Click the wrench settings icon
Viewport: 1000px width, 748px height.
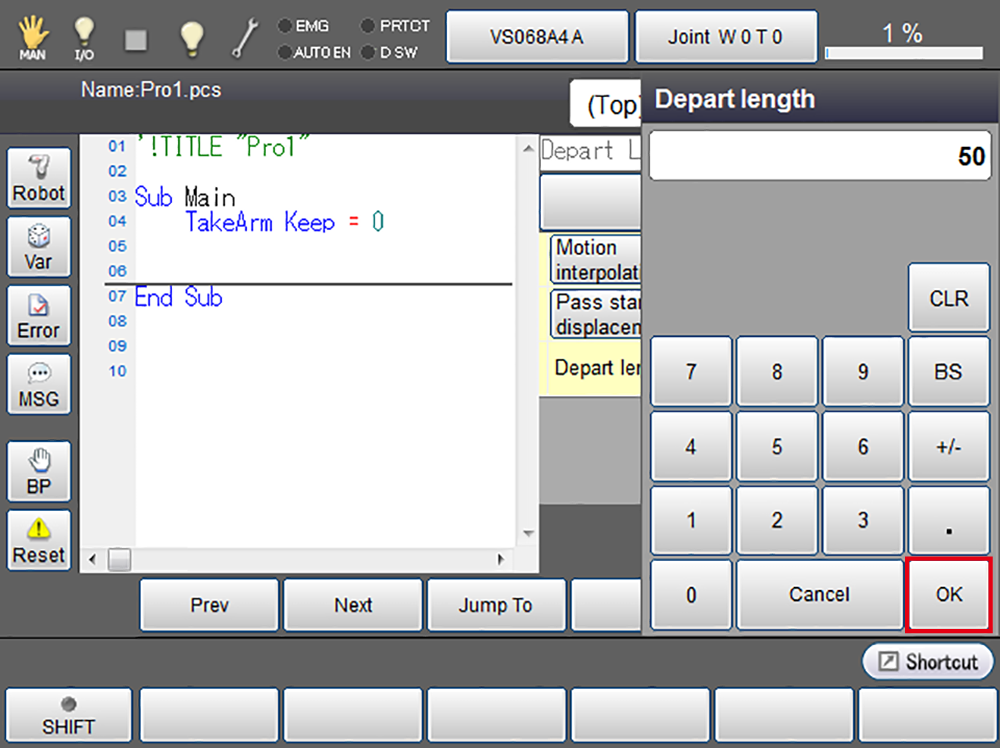[244, 38]
